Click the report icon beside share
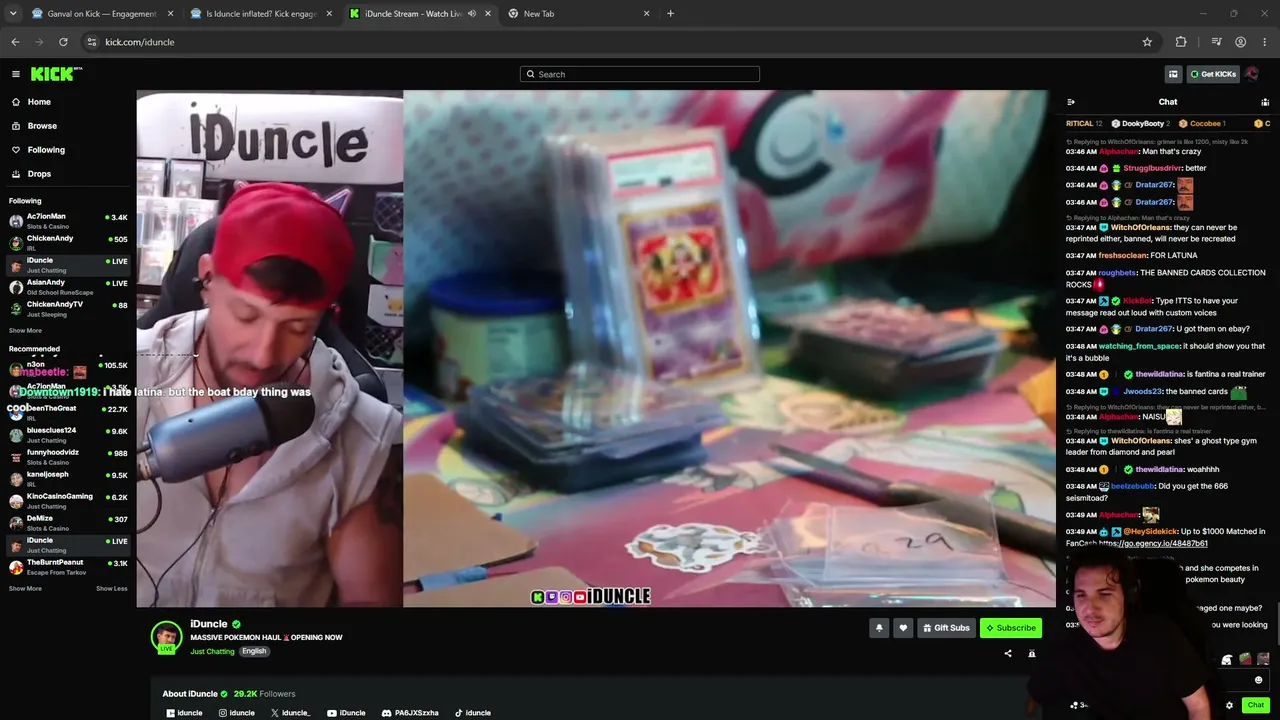 pos(1032,654)
